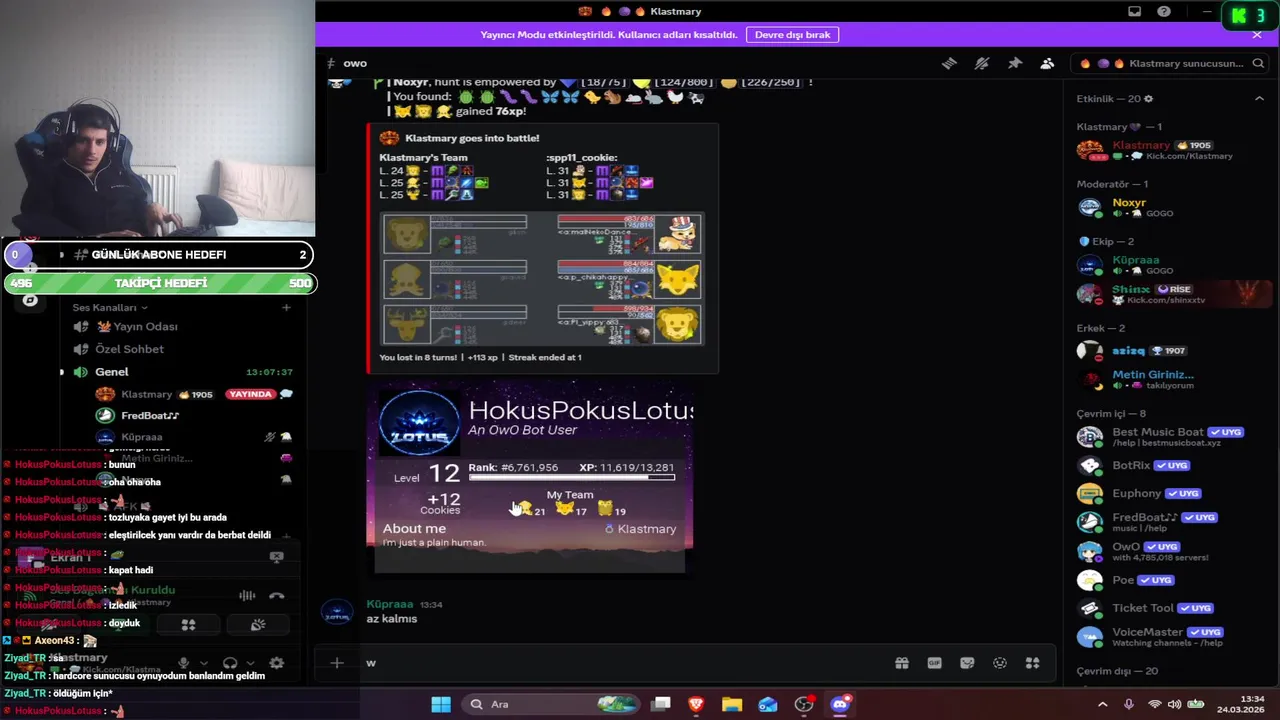1280x720 pixels.
Task: Click Devre dışı bırak button
Action: coord(792,34)
